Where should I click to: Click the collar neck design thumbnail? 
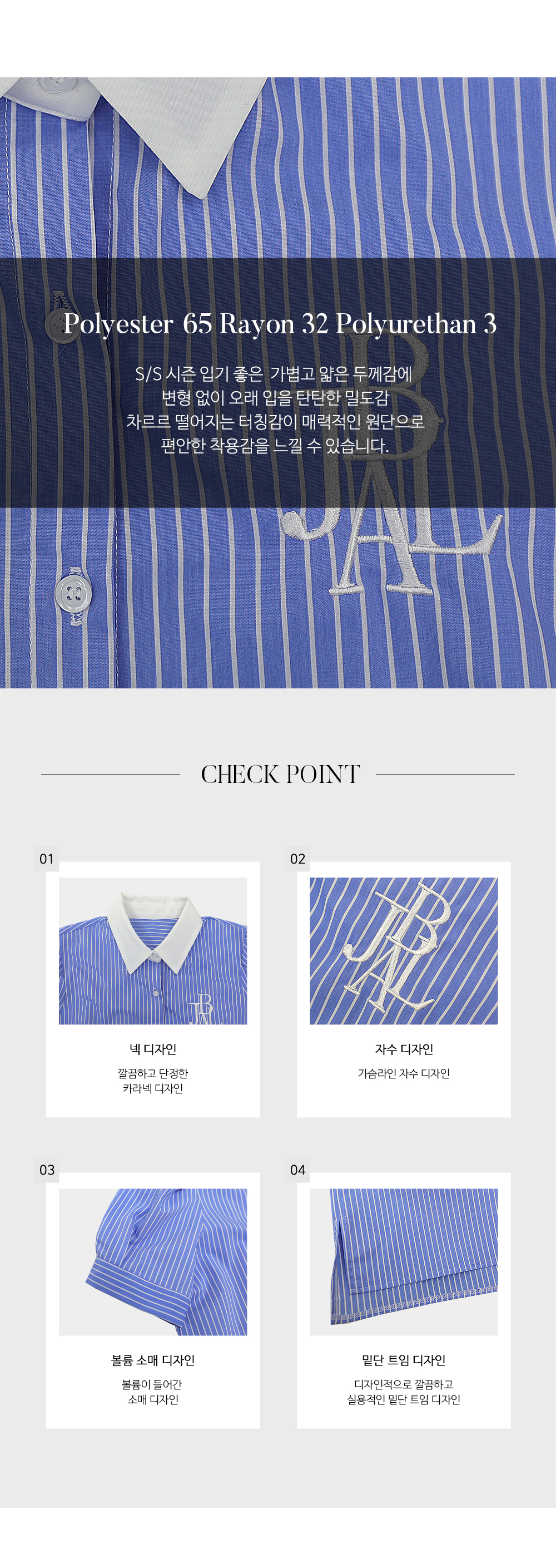153,951
